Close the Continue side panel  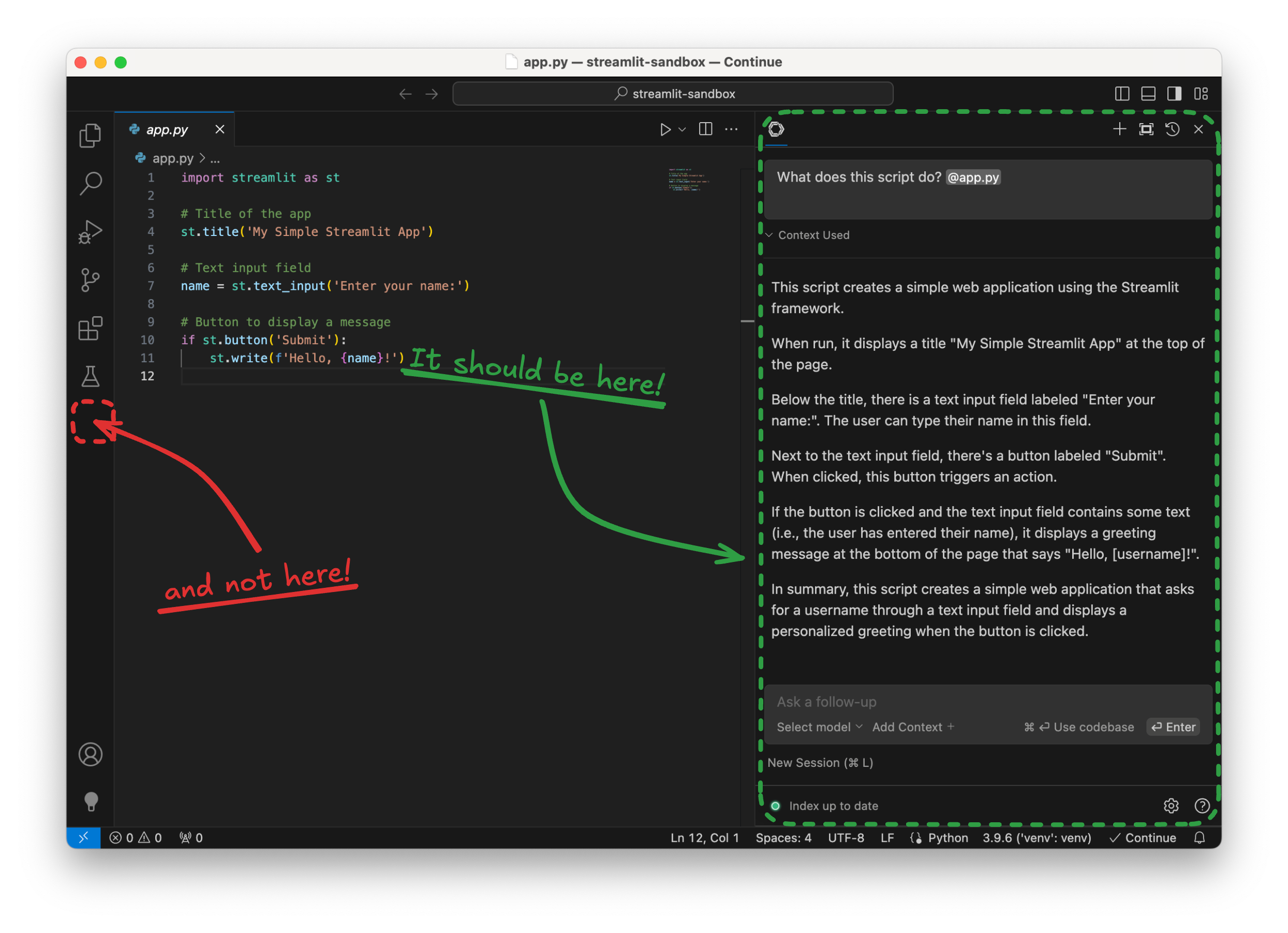pyautogui.click(x=1198, y=129)
